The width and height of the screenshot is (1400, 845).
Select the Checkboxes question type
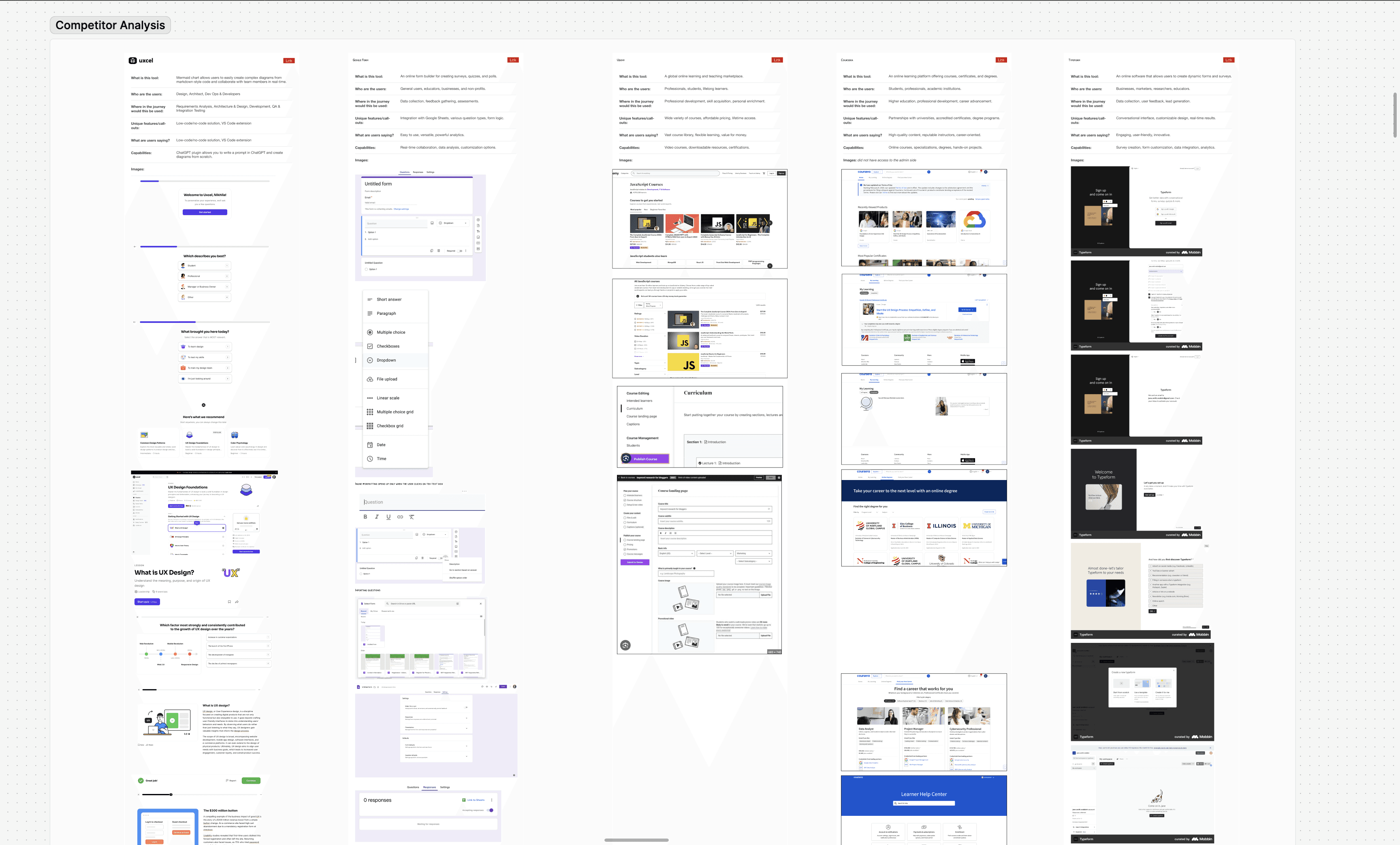tap(388, 346)
